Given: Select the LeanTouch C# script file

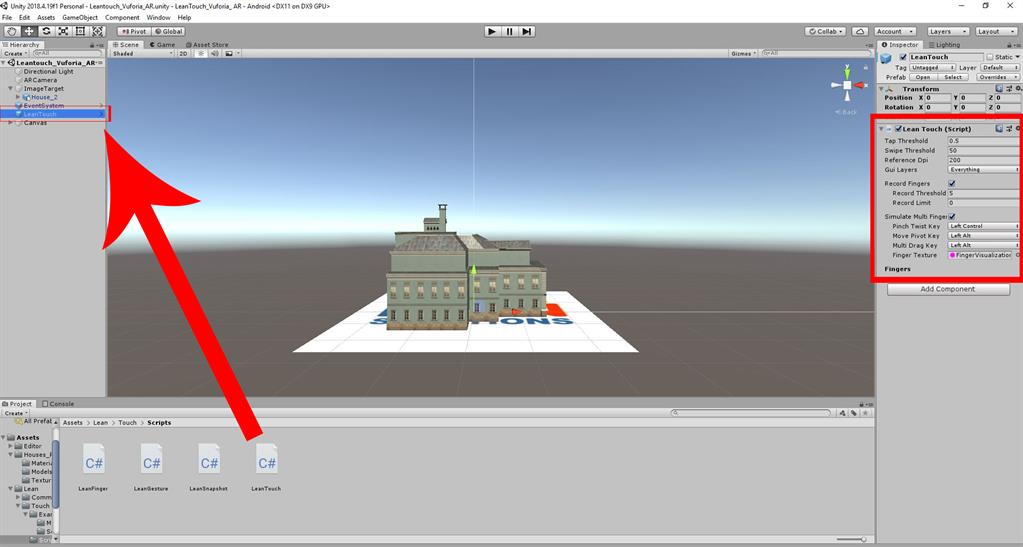Looking at the screenshot, I should point(266,467).
